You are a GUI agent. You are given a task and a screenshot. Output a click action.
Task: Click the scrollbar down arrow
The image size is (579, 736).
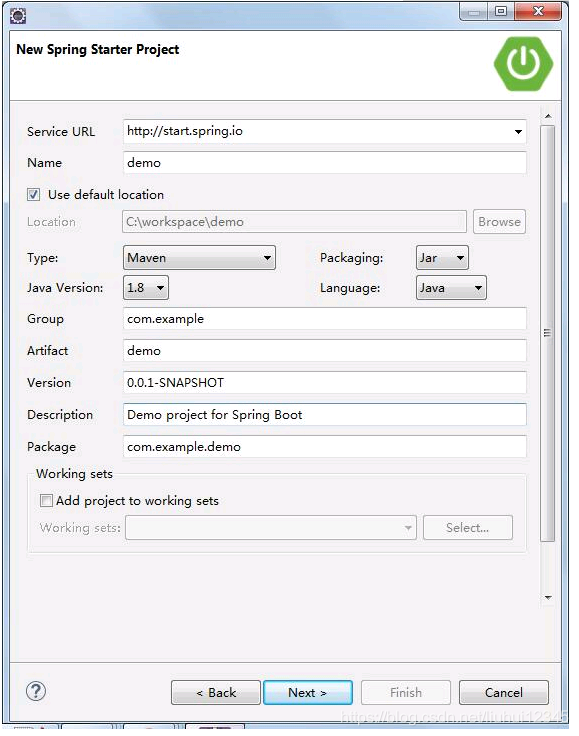tap(548, 598)
